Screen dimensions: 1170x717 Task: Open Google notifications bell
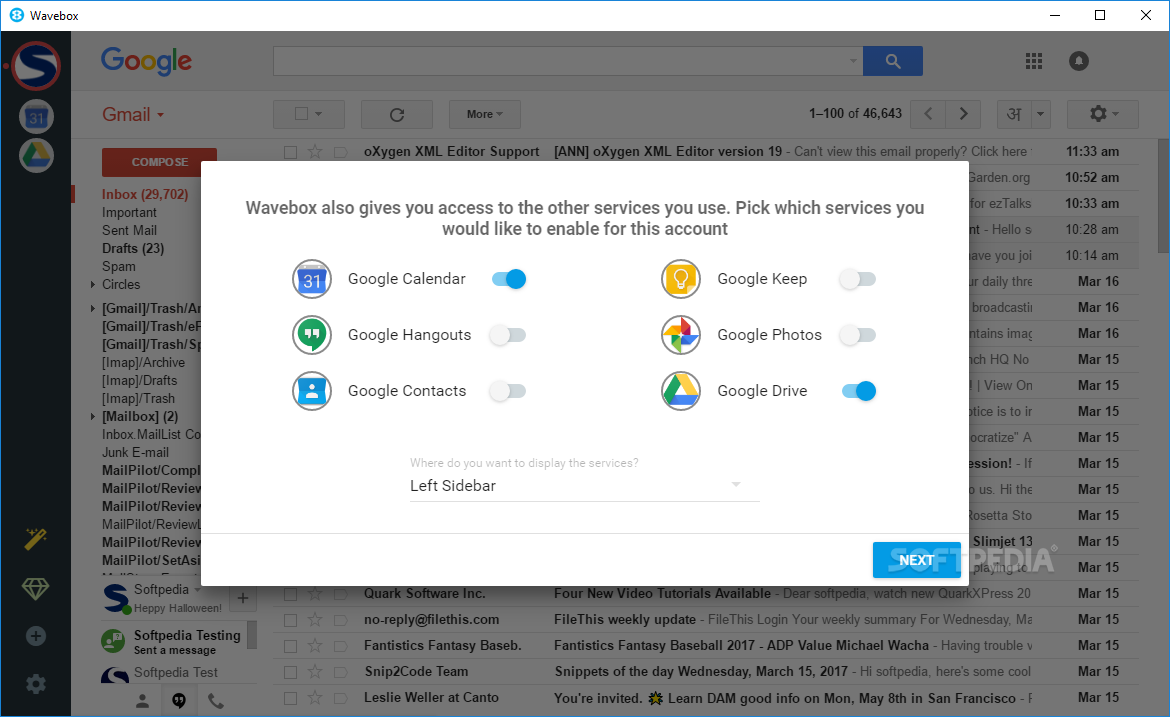point(1079,61)
